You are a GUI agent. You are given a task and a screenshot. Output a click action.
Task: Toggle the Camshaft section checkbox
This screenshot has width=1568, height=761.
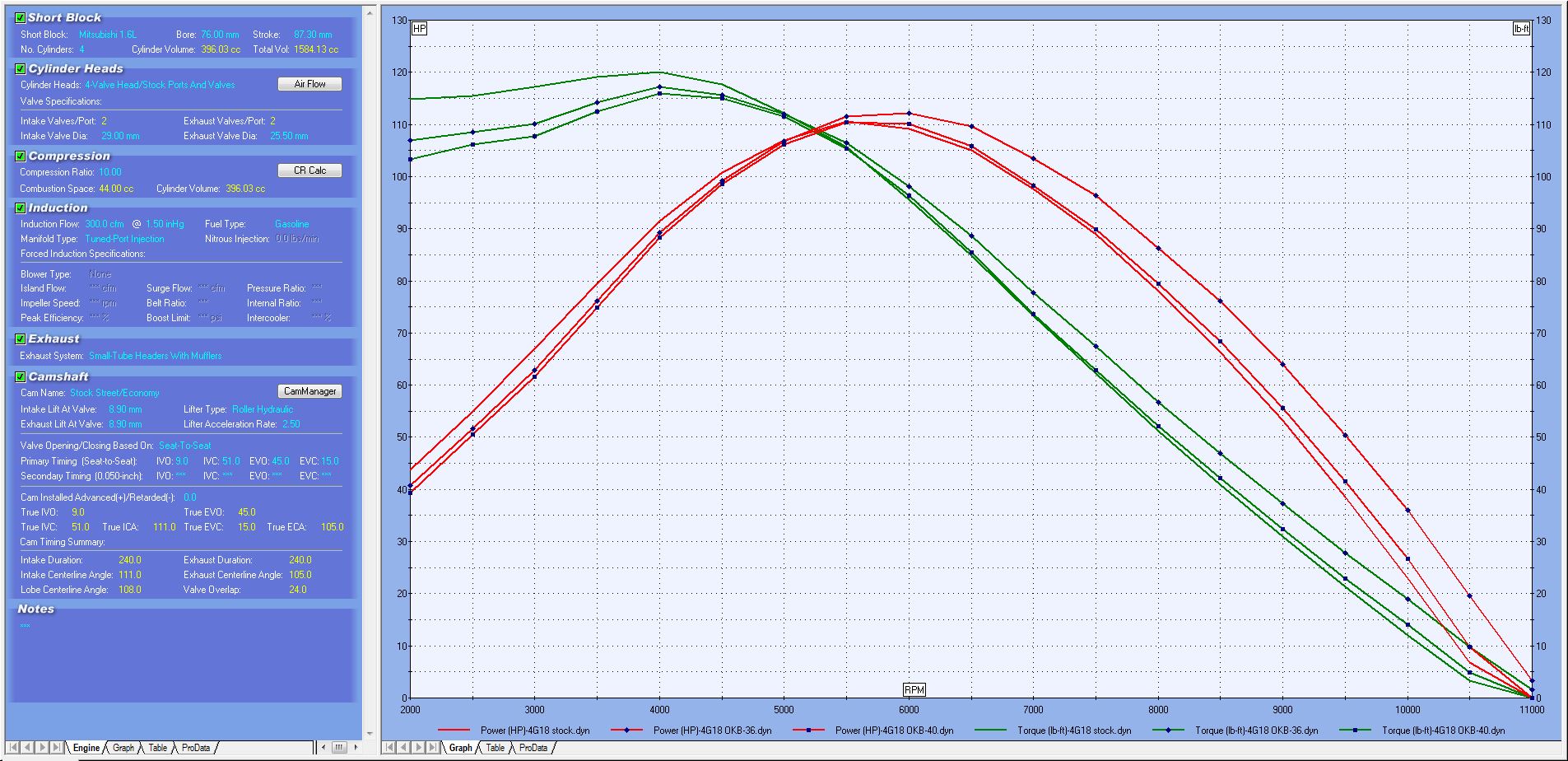[x=21, y=377]
